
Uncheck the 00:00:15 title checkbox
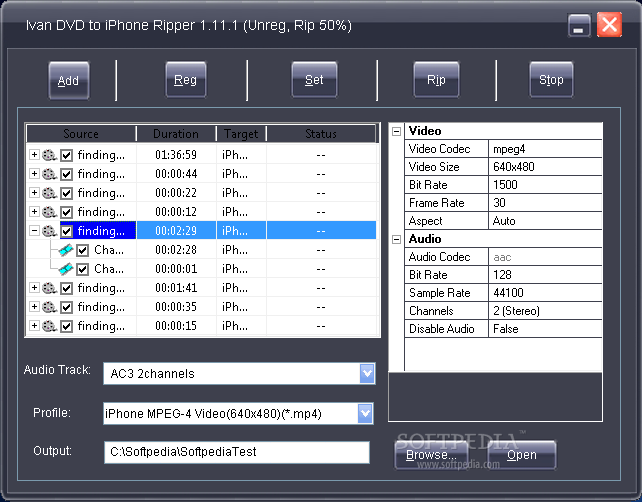tap(66, 326)
